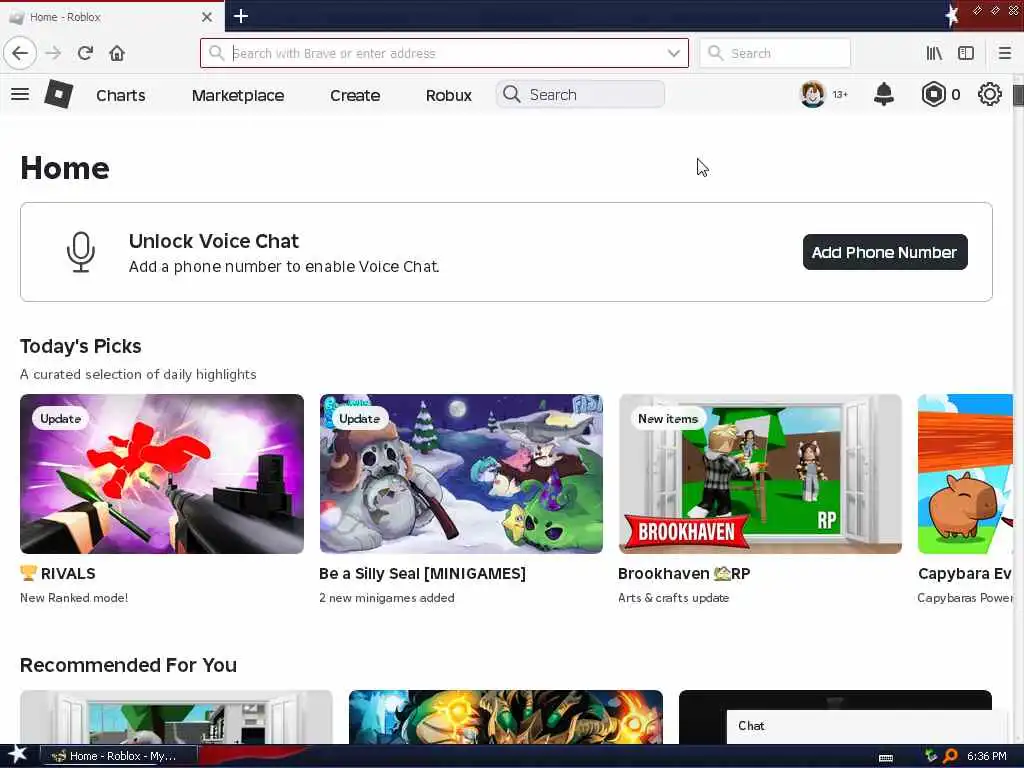Open the Chat panel
The height and width of the screenshot is (768, 1024).
coord(870,726)
